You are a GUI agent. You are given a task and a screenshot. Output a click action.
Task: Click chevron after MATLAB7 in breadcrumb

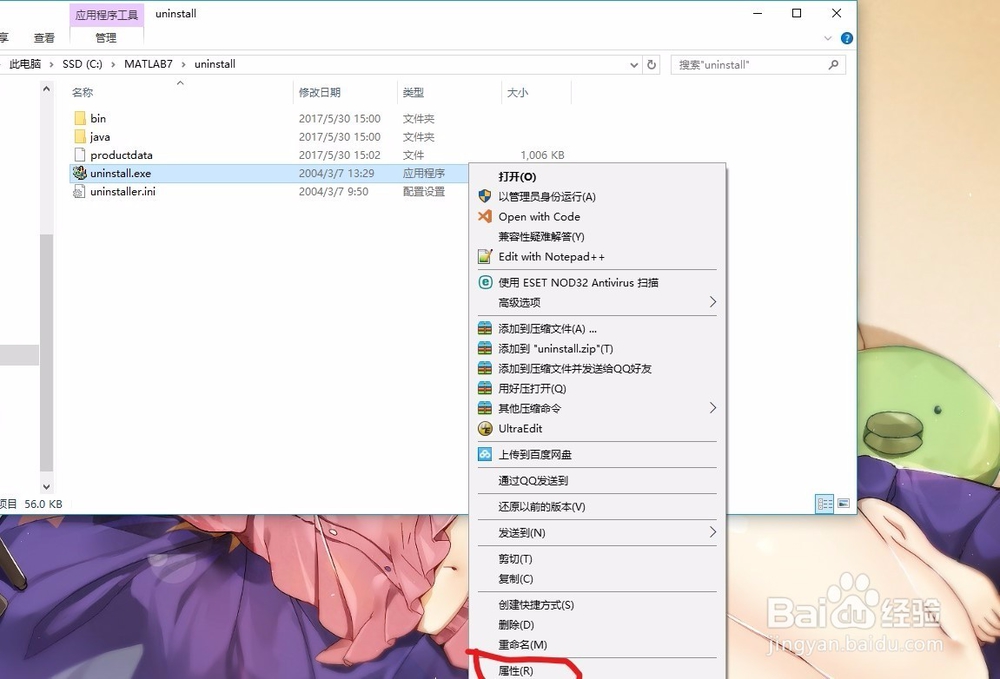(x=184, y=64)
